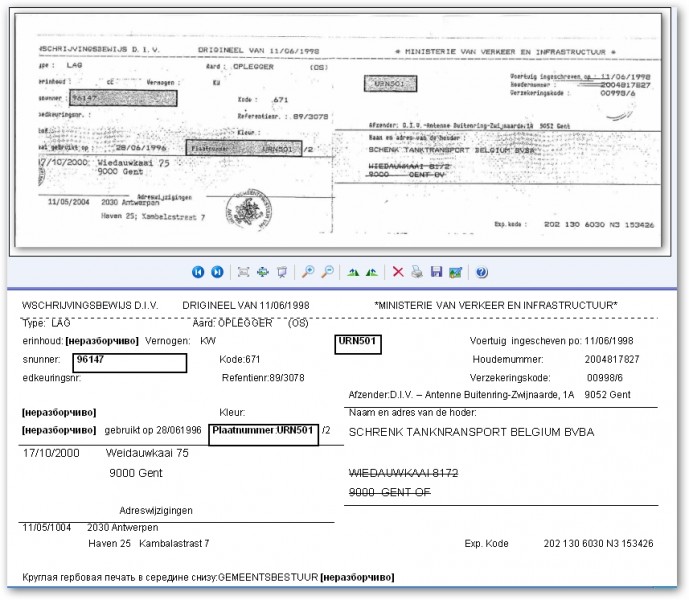Delete the image with red X
The height and width of the screenshot is (600, 689).
(398, 272)
